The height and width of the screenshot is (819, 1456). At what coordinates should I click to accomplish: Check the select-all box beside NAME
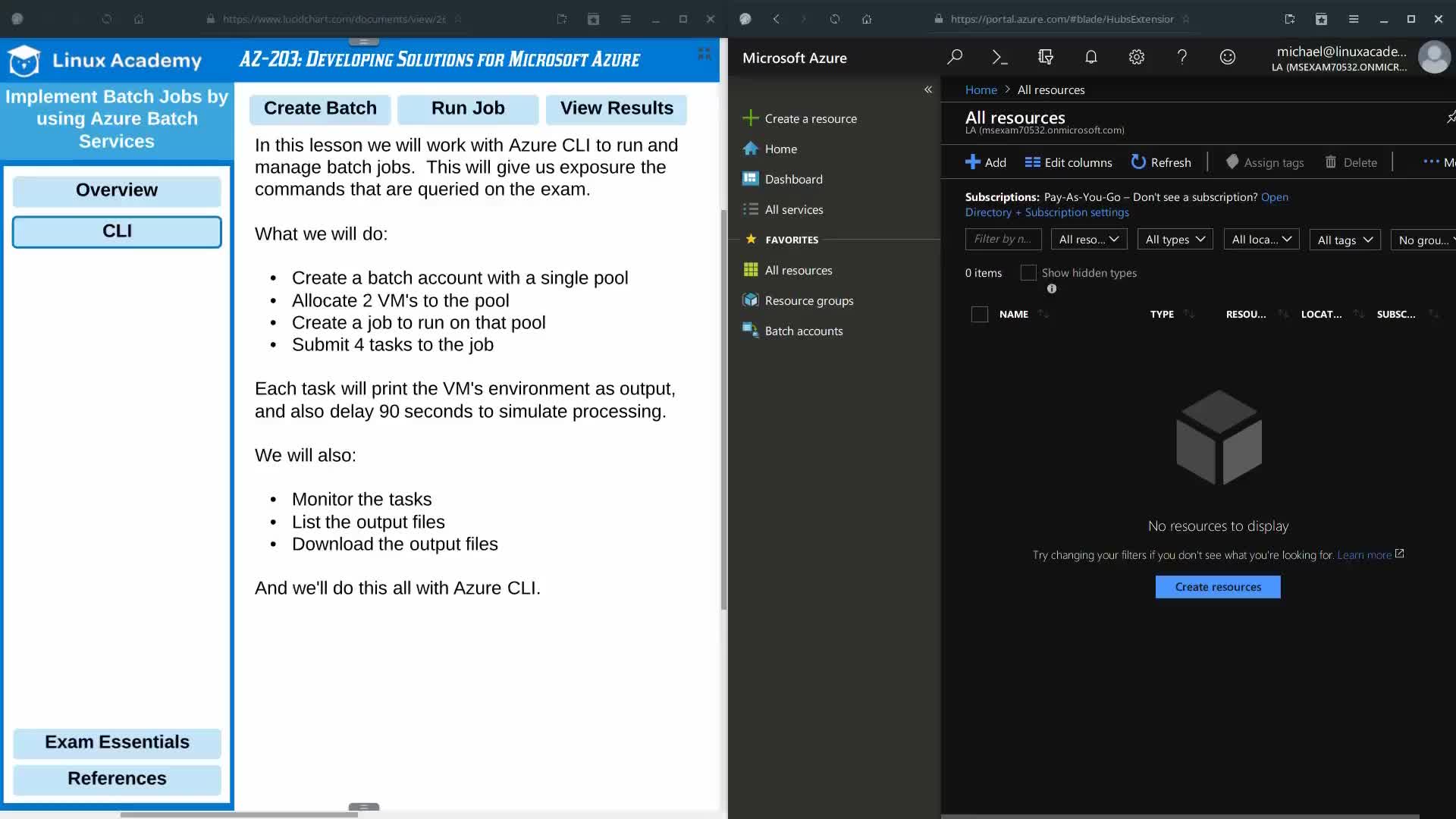coord(979,314)
